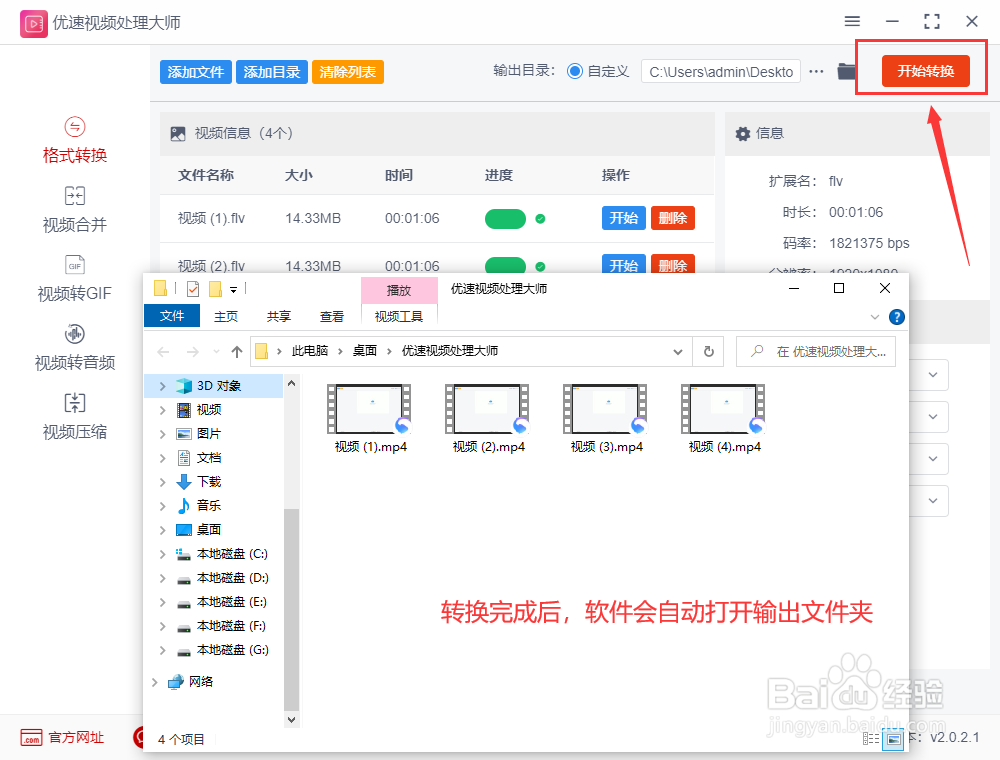Click the properties icon in Explorer quick access toolbar
This screenshot has width=1000, height=760.
coord(193,289)
